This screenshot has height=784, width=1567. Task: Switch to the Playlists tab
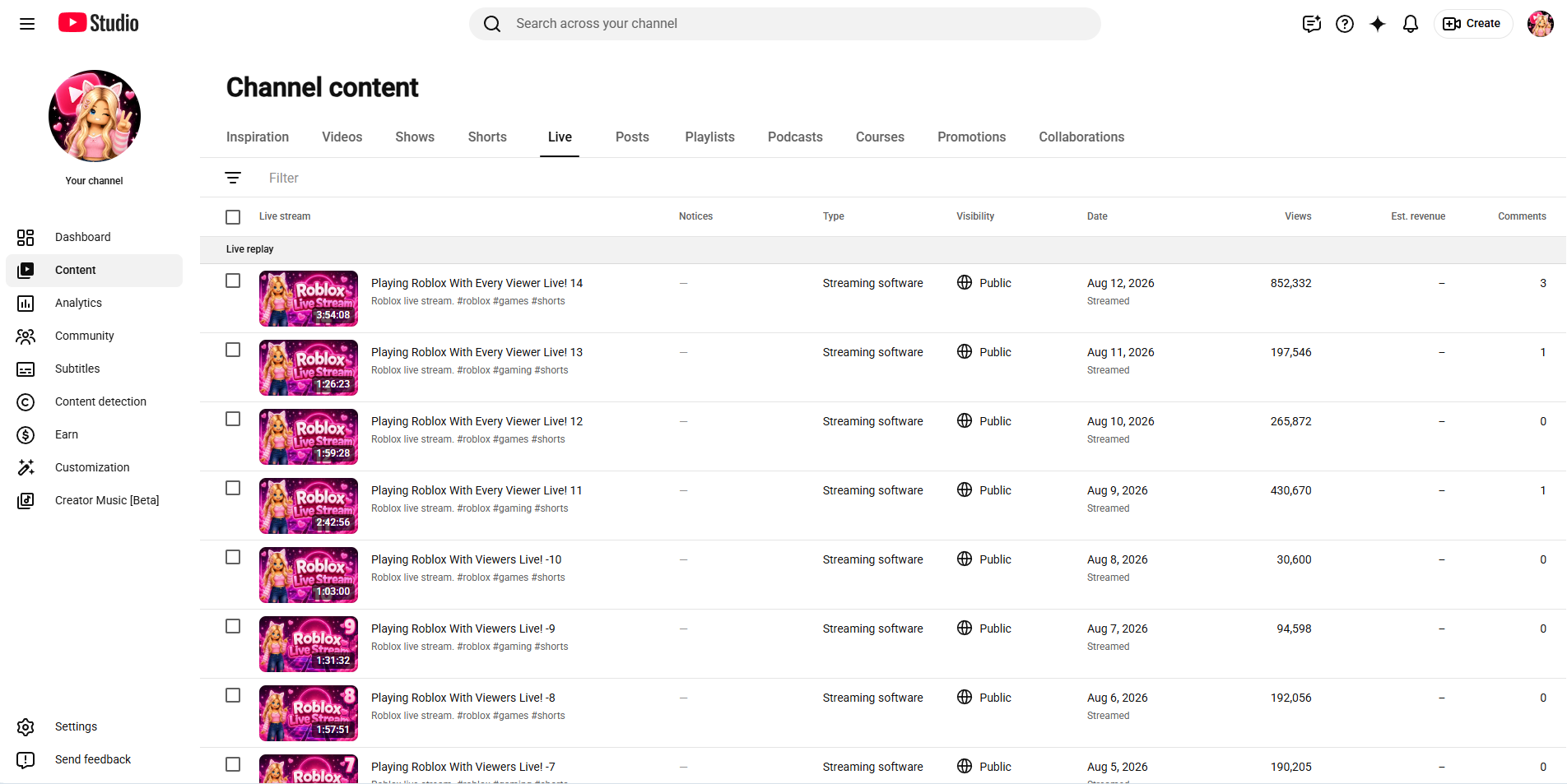click(710, 137)
